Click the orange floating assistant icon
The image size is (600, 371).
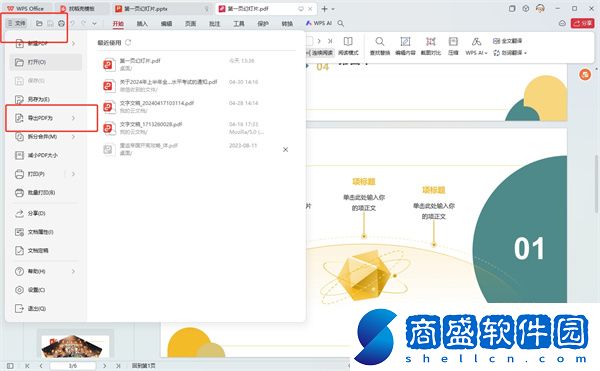click(x=585, y=74)
